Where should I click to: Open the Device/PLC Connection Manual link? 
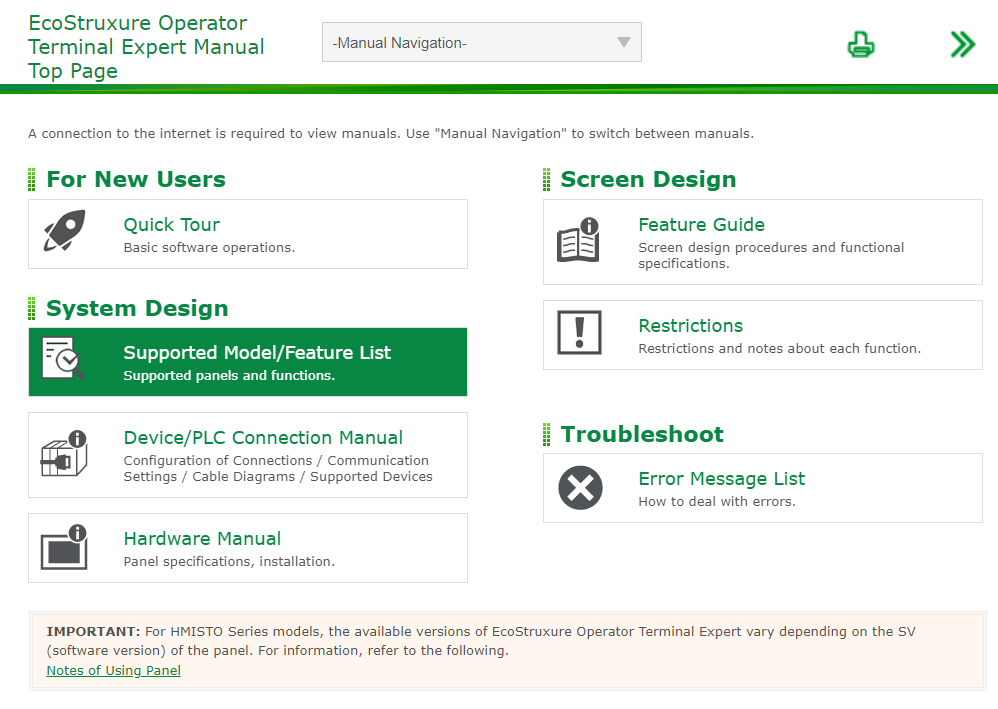tap(263, 438)
